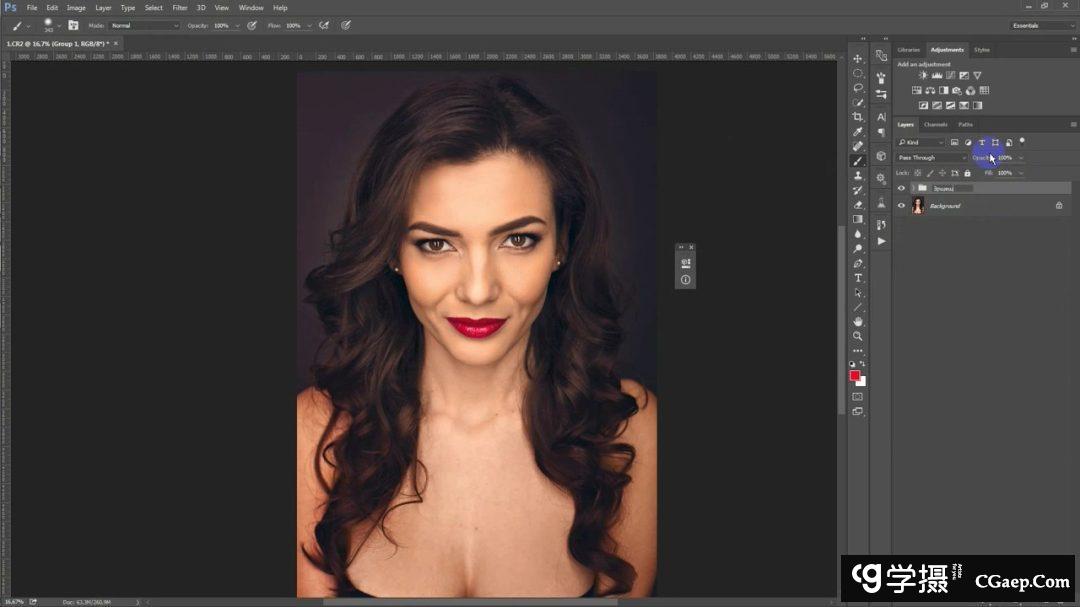Switch to the Channels tab

[935, 125]
